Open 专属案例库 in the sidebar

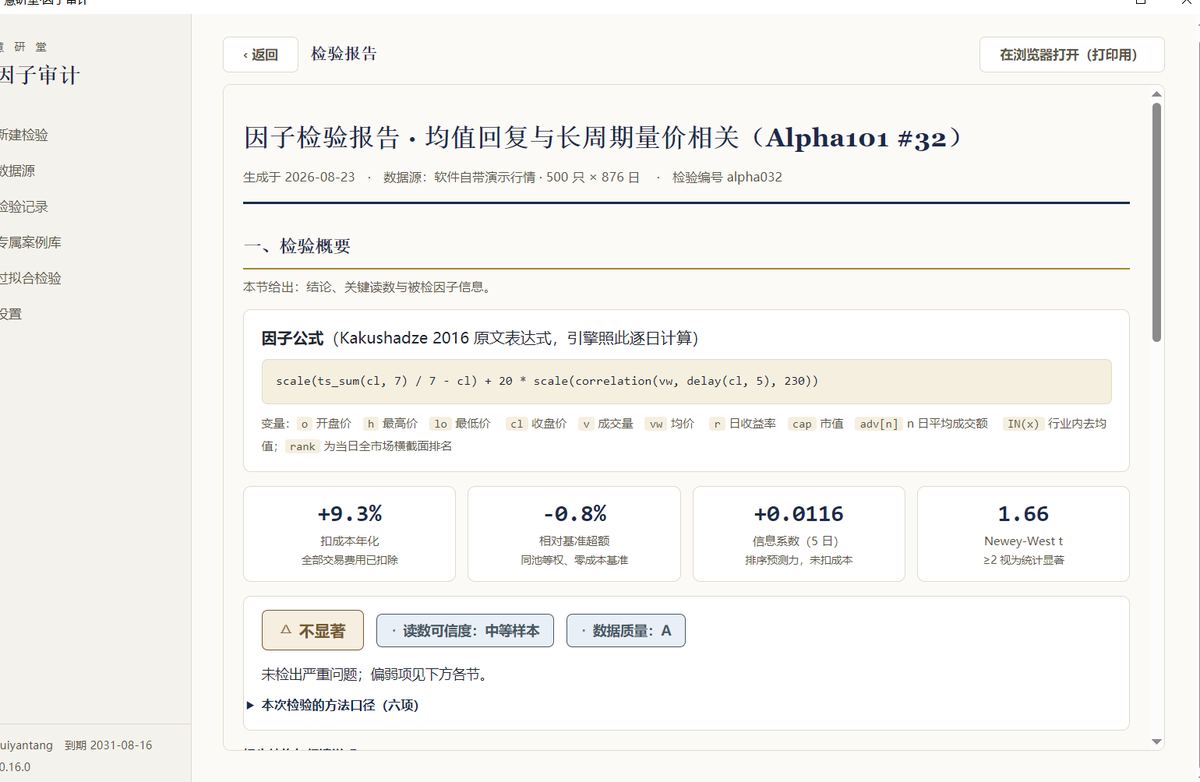30,242
